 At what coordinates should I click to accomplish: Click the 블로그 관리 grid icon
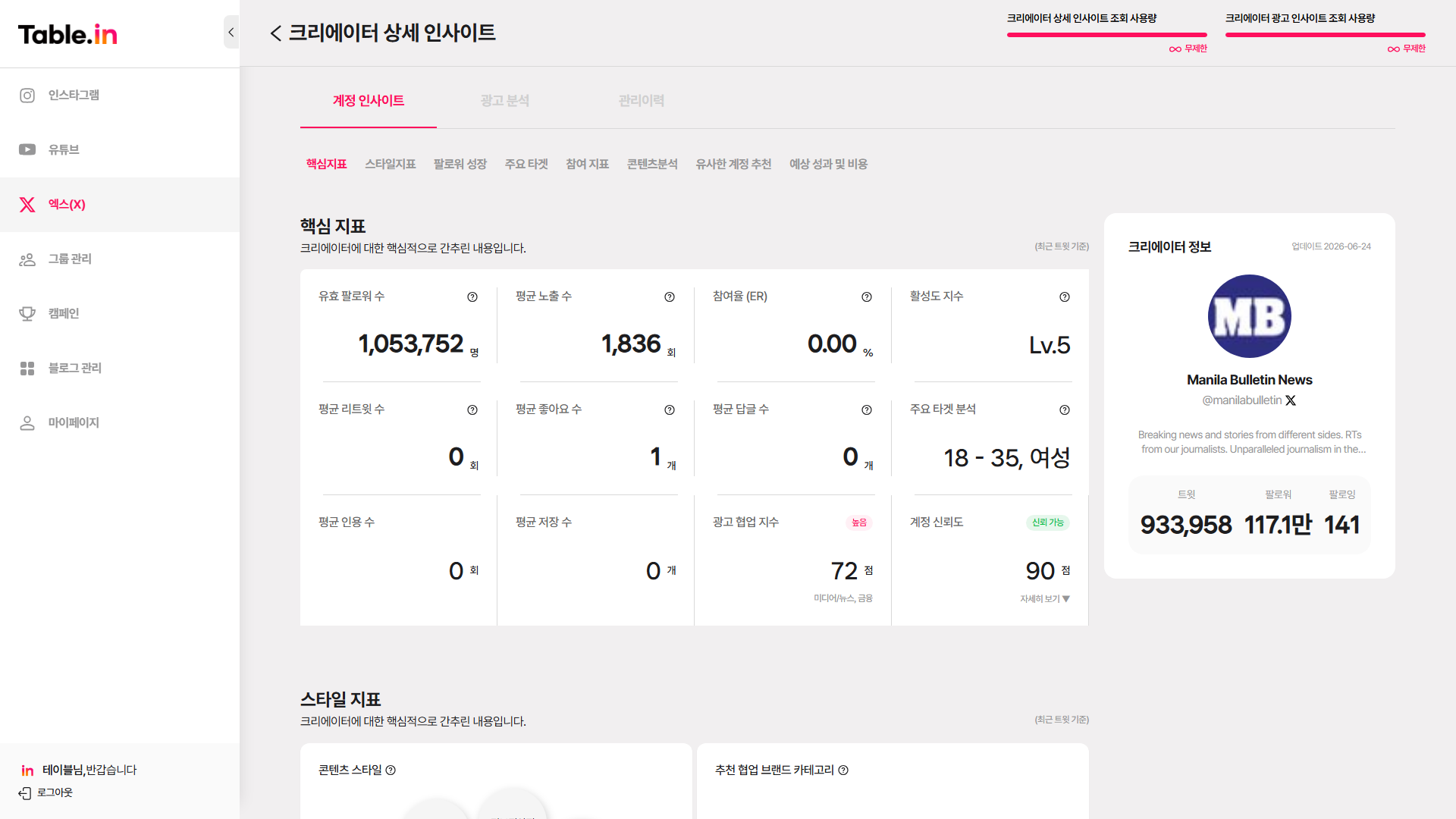pyautogui.click(x=27, y=369)
